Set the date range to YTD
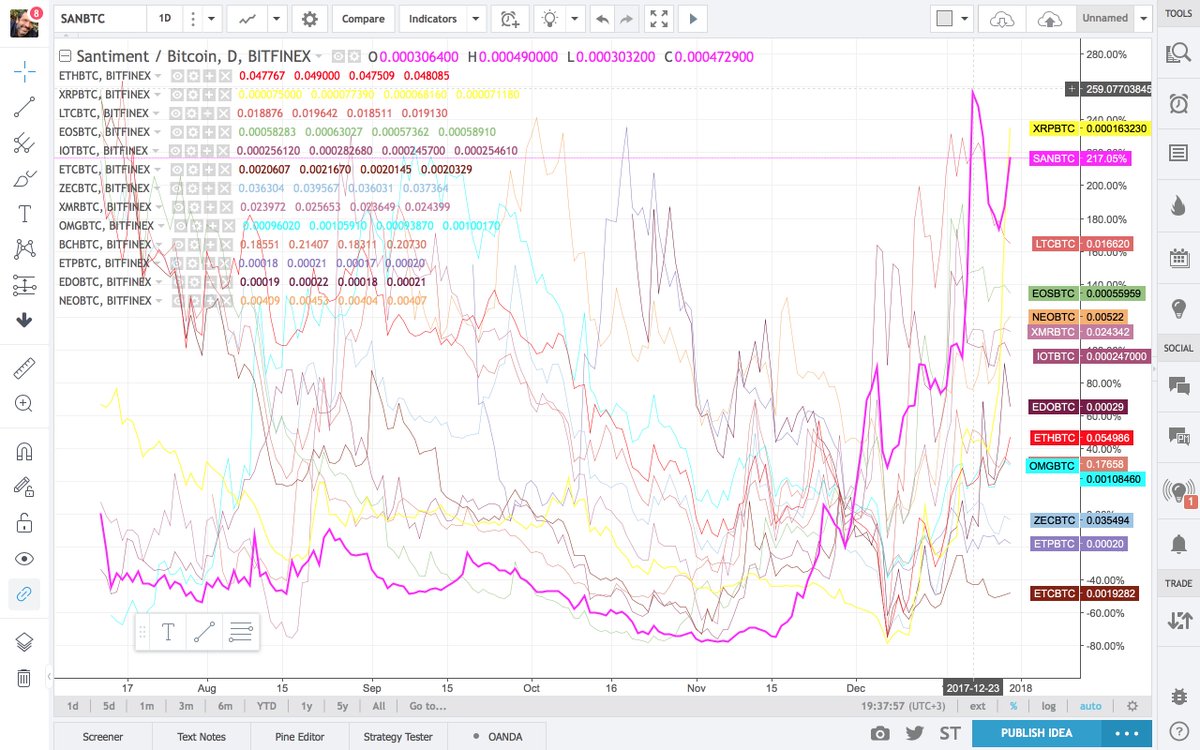Screen dimensions: 1200x750 coord(267,706)
